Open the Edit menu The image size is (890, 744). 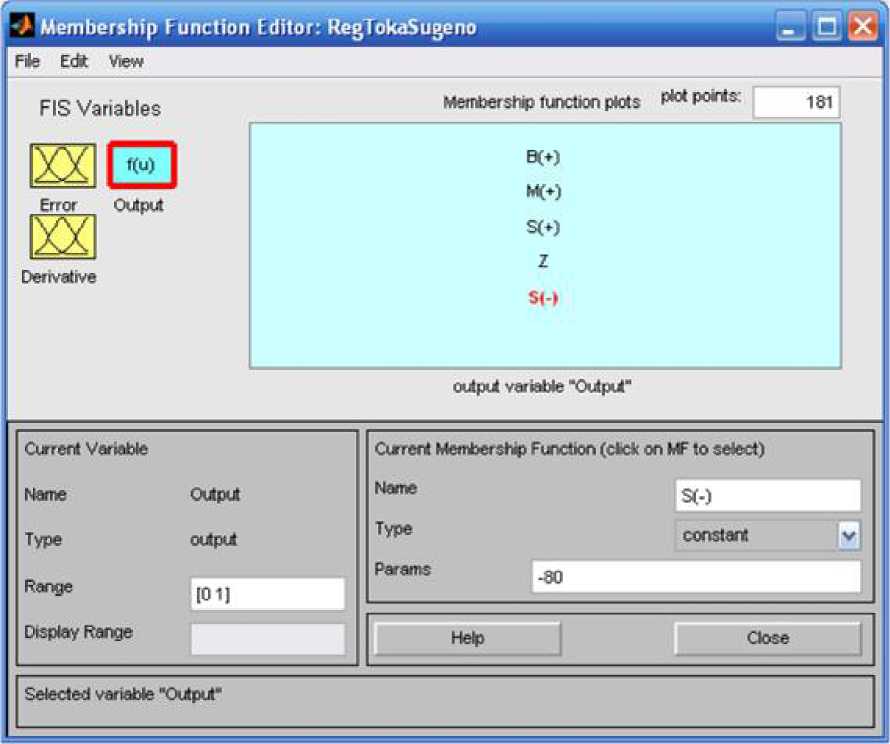pos(74,61)
